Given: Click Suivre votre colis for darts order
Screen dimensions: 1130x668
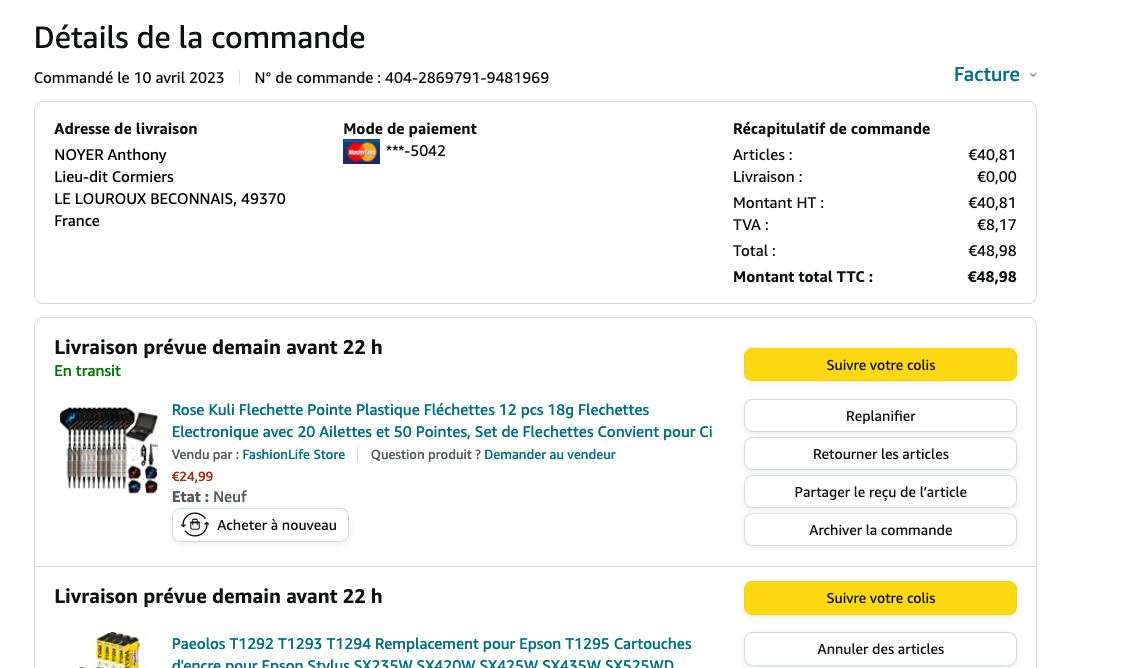Looking at the screenshot, I should [x=880, y=365].
